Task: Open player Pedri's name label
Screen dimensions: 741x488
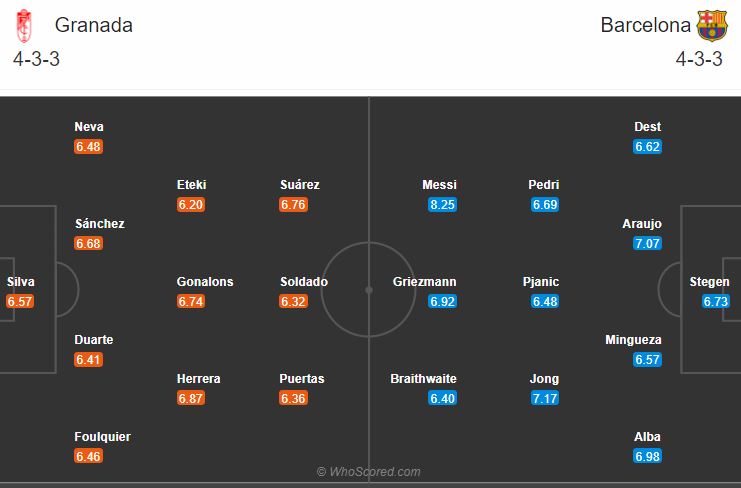Action: pos(543,185)
